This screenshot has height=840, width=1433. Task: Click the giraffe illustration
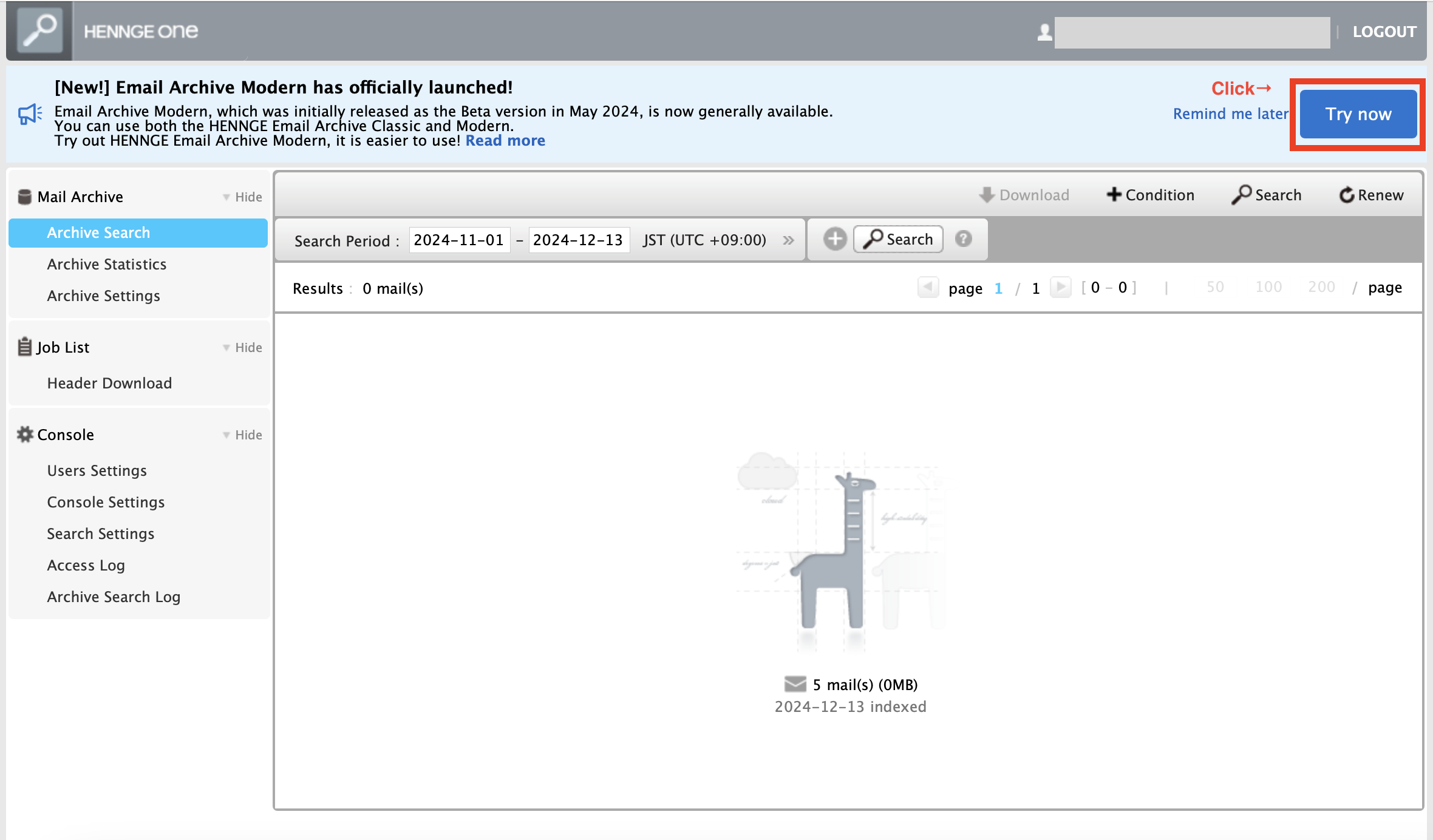[841, 552]
